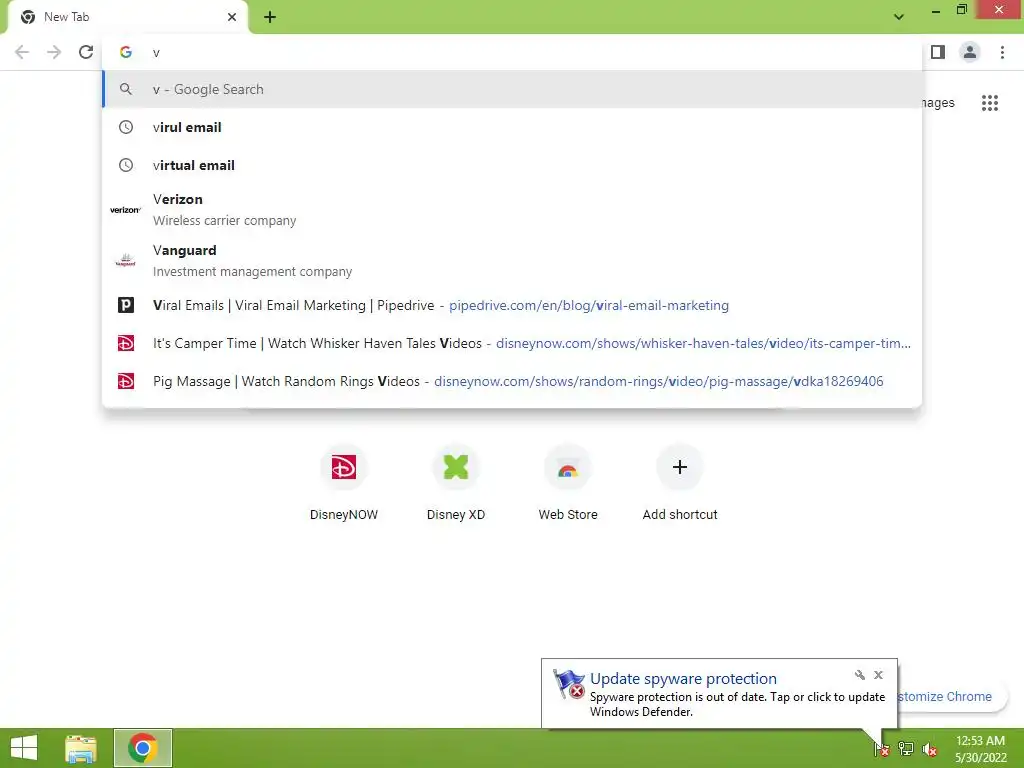This screenshot has width=1024, height=768.
Task: Click the Pipedrive P favicon
Action: (125, 305)
